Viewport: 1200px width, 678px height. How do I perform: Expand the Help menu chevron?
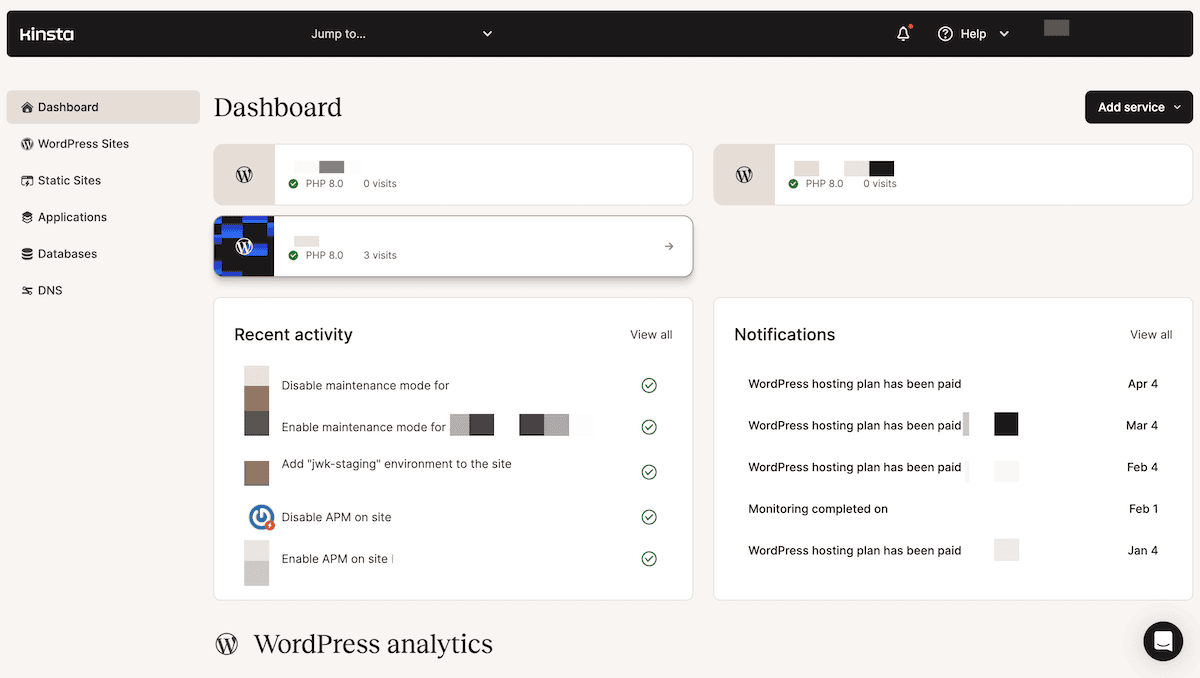(1004, 33)
